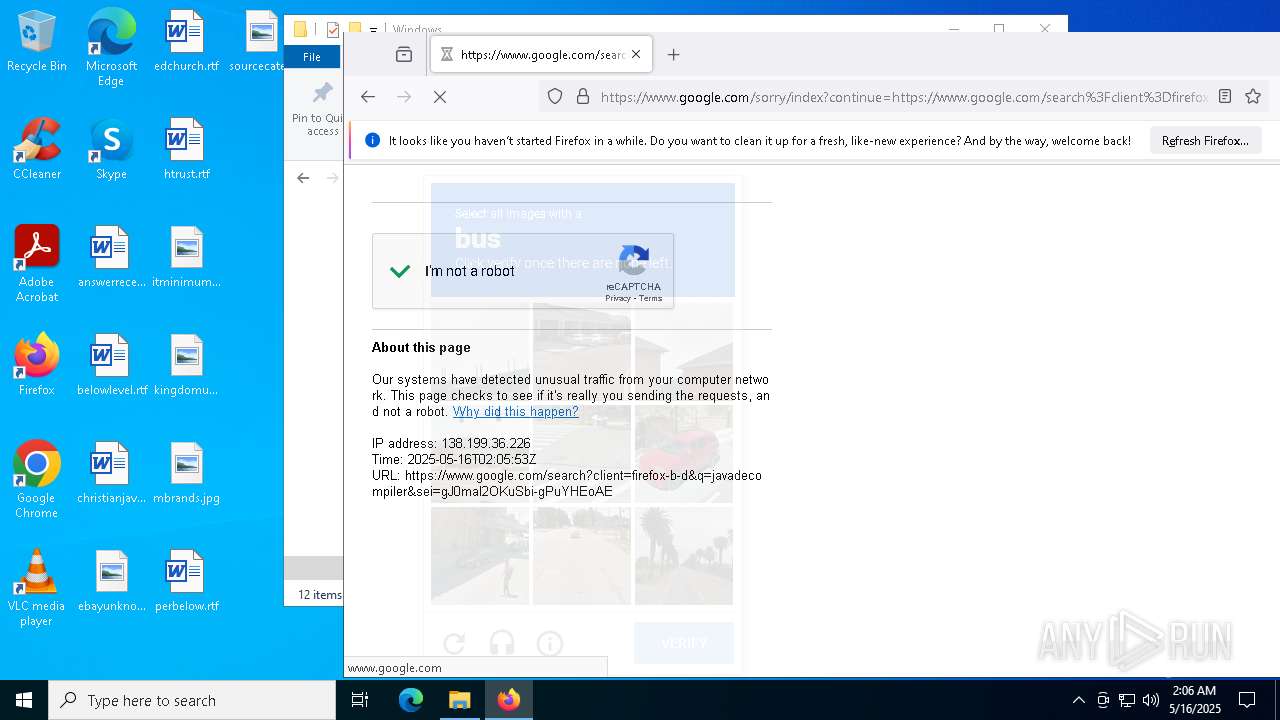Open volume control in system tray
The height and width of the screenshot is (720, 1280).
(1151, 700)
